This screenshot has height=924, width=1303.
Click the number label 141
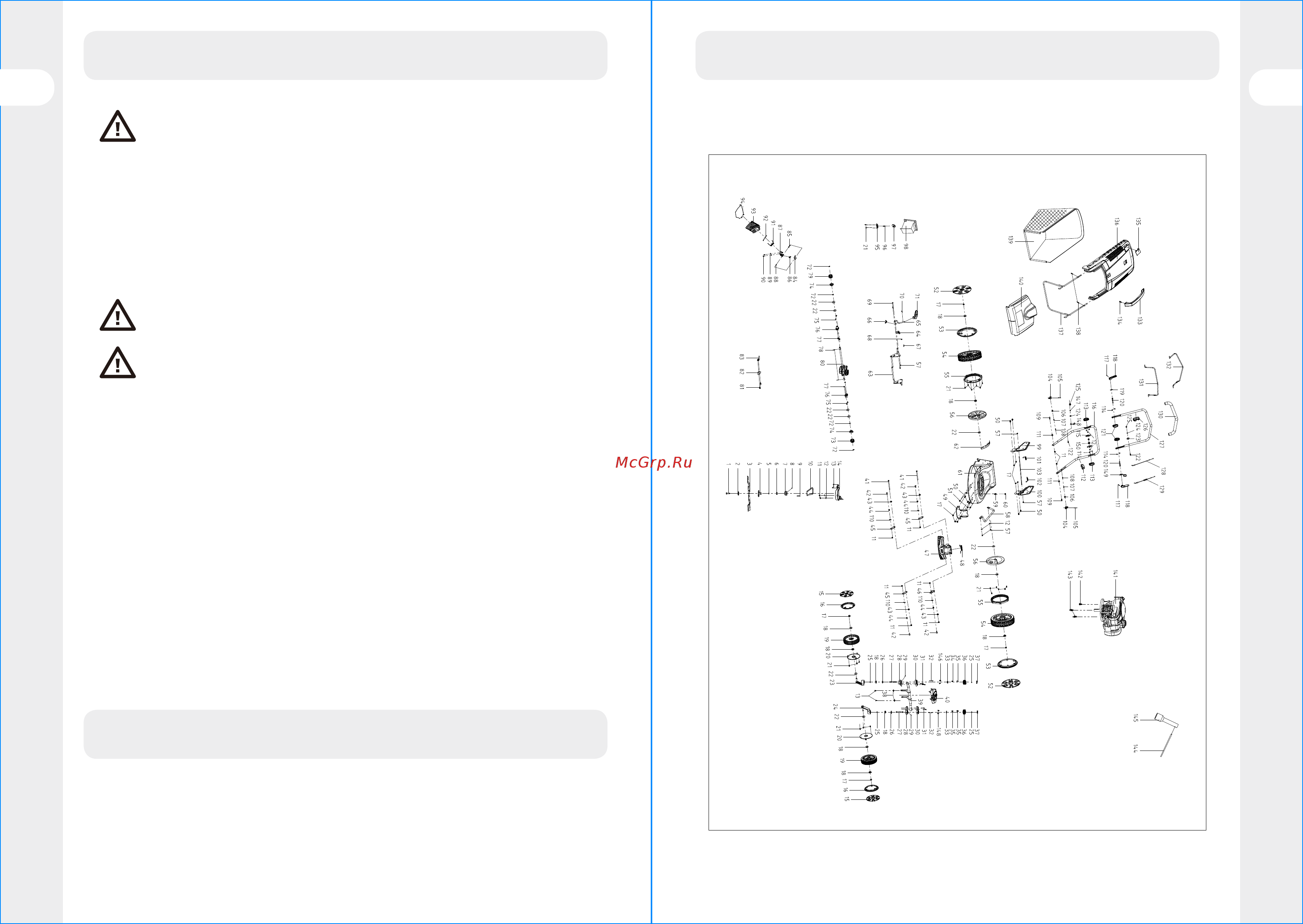click(x=1115, y=574)
